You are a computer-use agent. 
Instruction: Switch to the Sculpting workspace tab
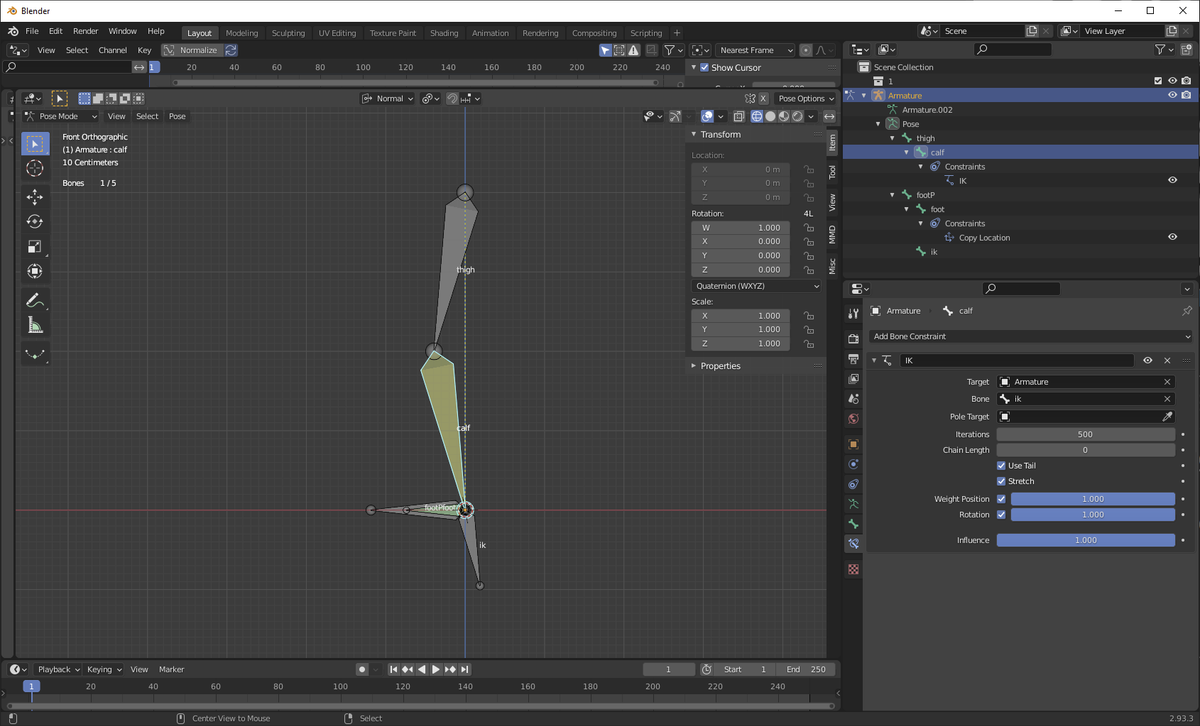click(x=288, y=33)
